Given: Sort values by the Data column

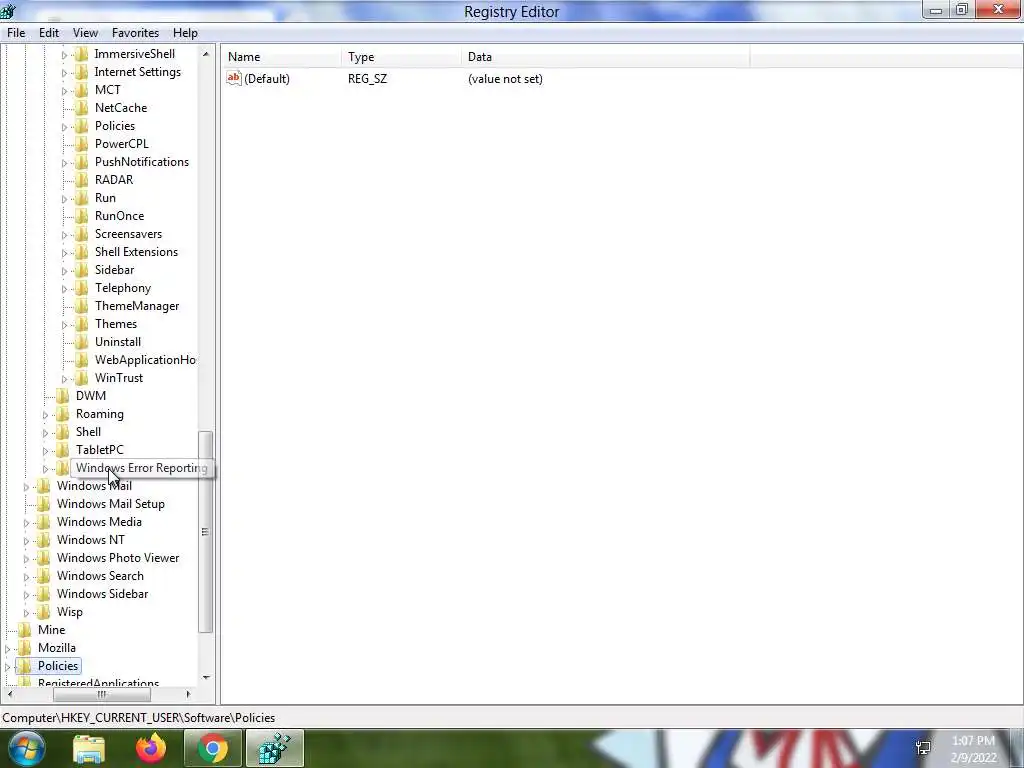Looking at the screenshot, I should [x=605, y=57].
